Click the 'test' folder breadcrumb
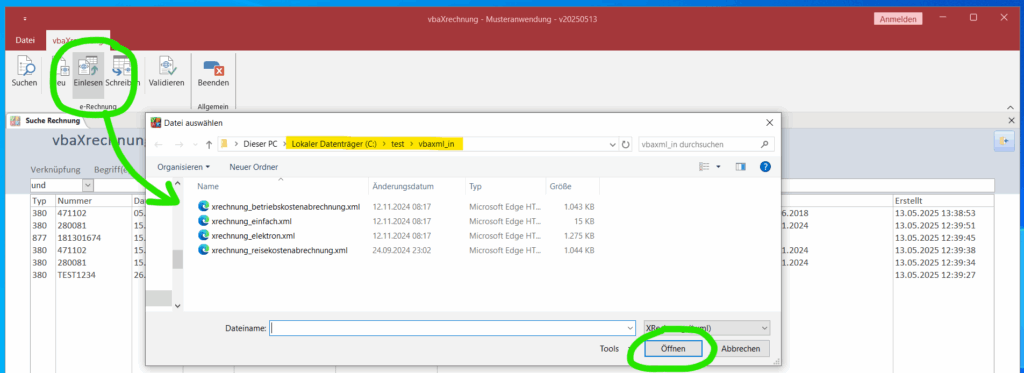The height and width of the screenshot is (373, 1024). (x=398, y=144)
